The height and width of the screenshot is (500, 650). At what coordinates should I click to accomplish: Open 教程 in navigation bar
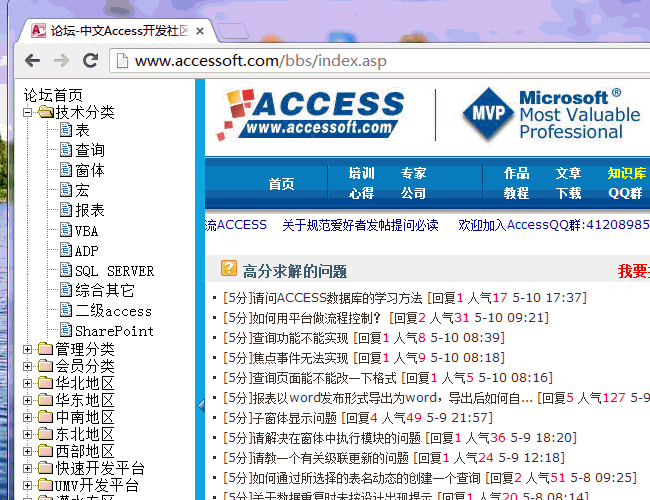click(517, 193)
